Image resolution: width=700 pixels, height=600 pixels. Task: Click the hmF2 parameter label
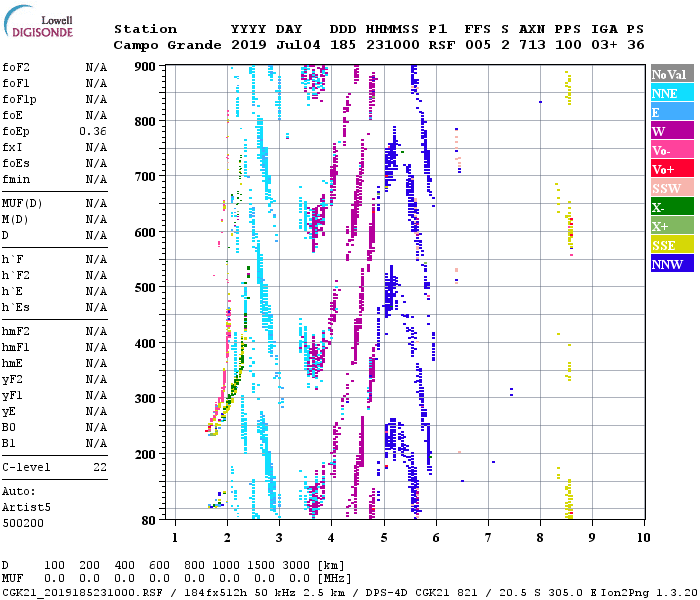click(x=16, y=331)
